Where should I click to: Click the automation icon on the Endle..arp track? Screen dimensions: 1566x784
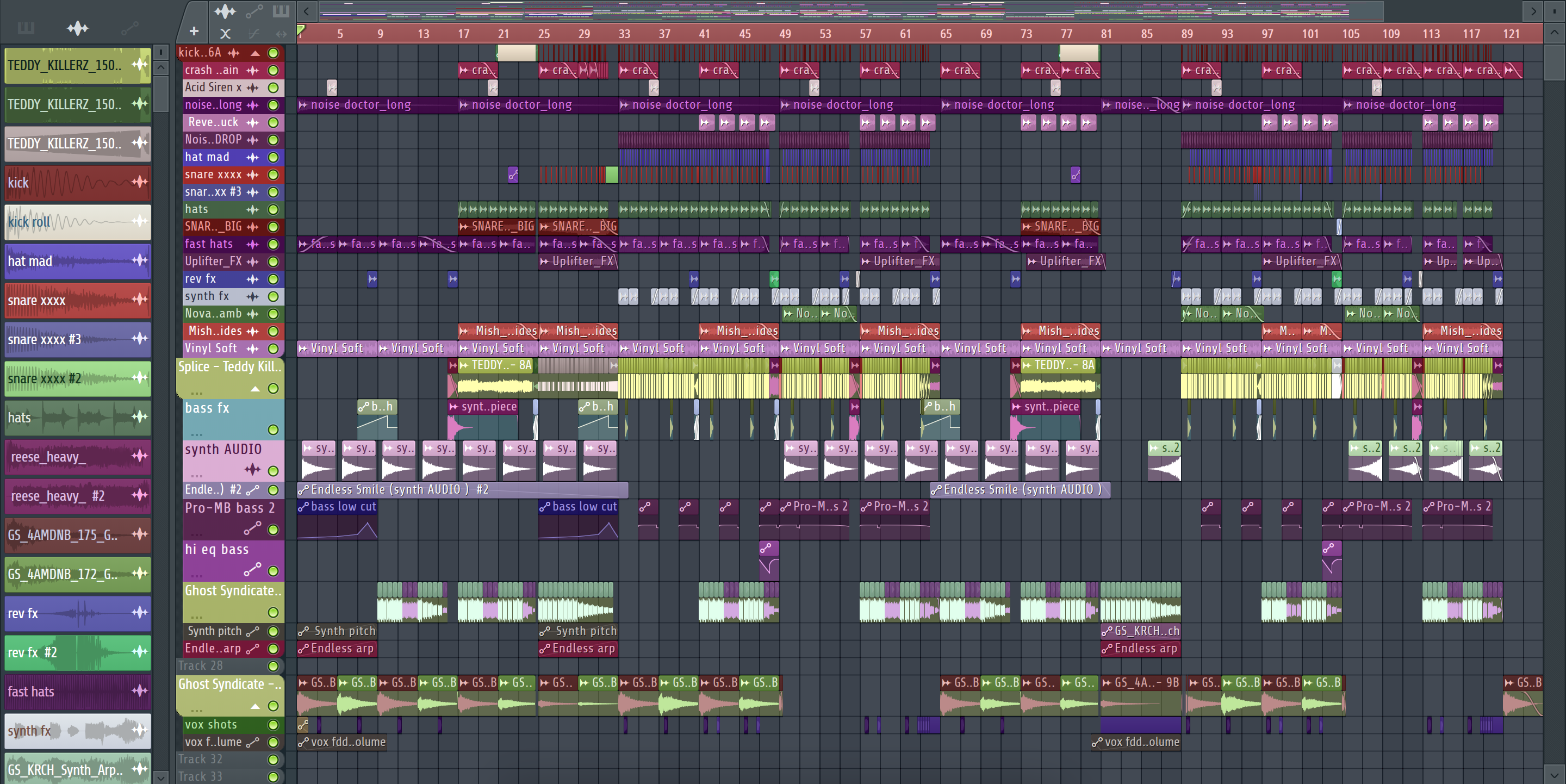[x=252, y=649]
